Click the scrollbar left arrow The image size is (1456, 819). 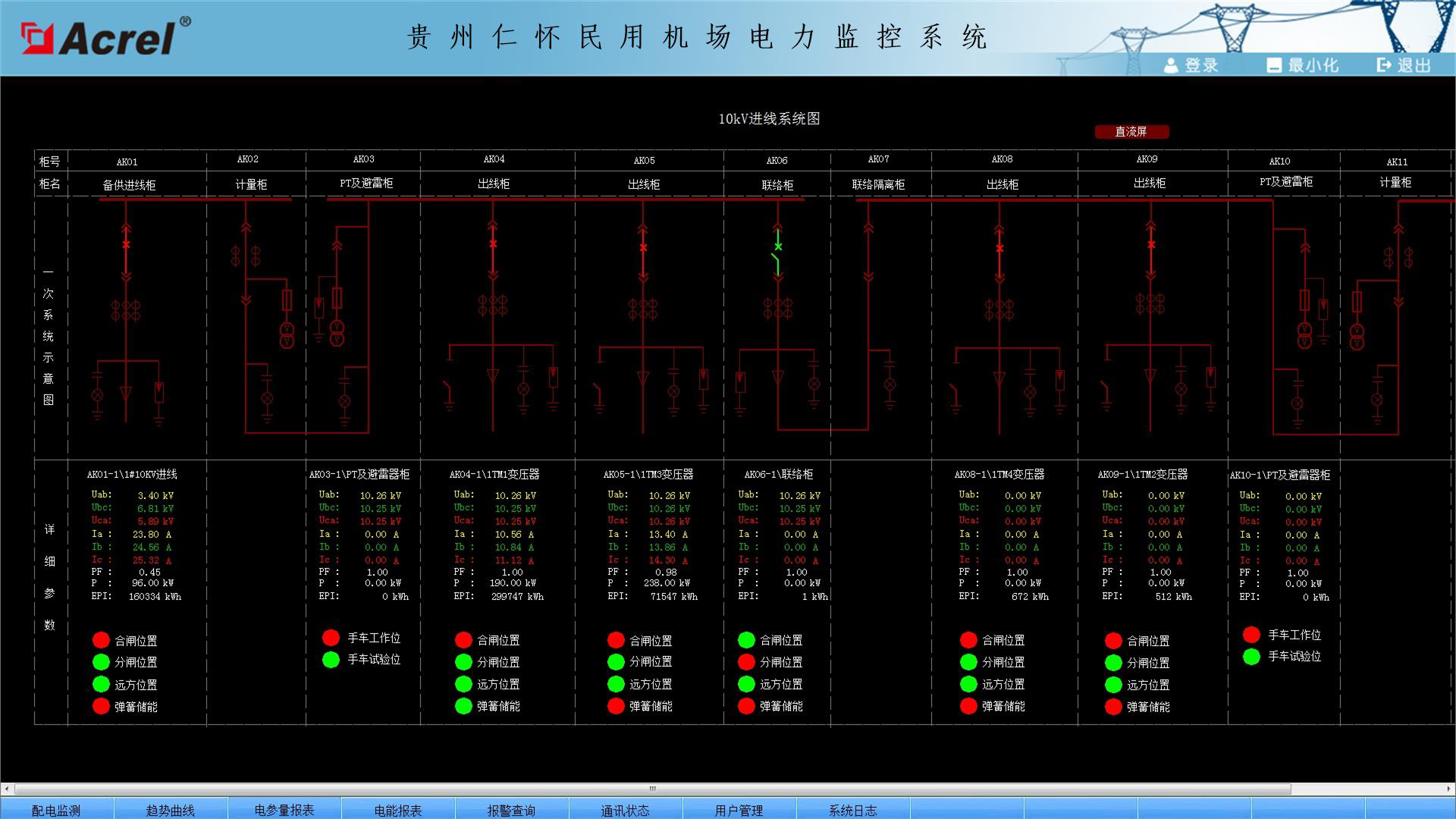click(x=7, y=789)
